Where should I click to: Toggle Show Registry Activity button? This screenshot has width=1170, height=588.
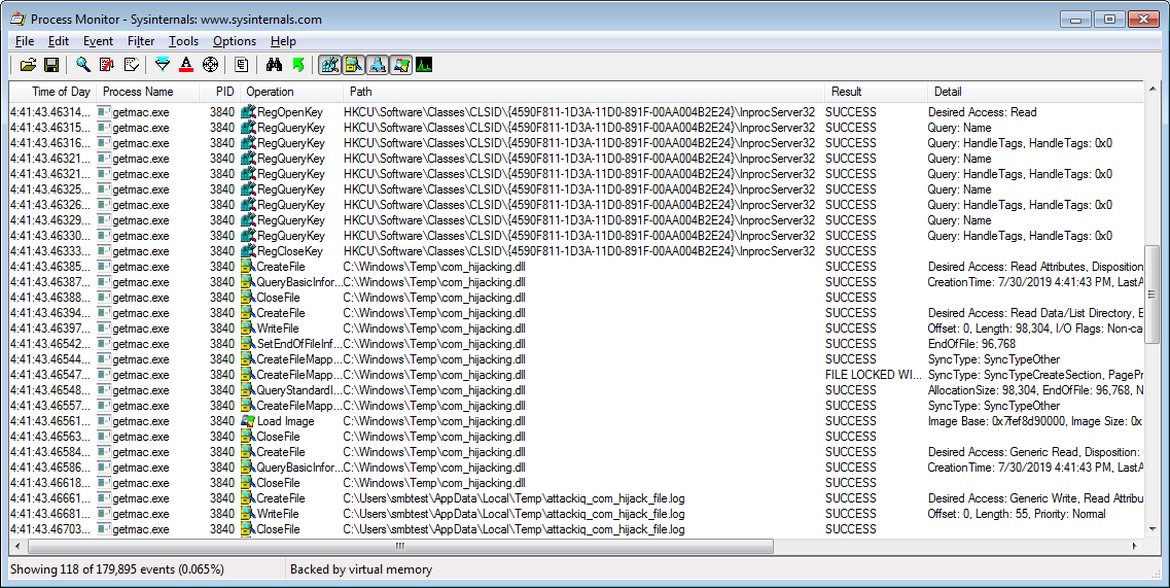tap(329, 65)
